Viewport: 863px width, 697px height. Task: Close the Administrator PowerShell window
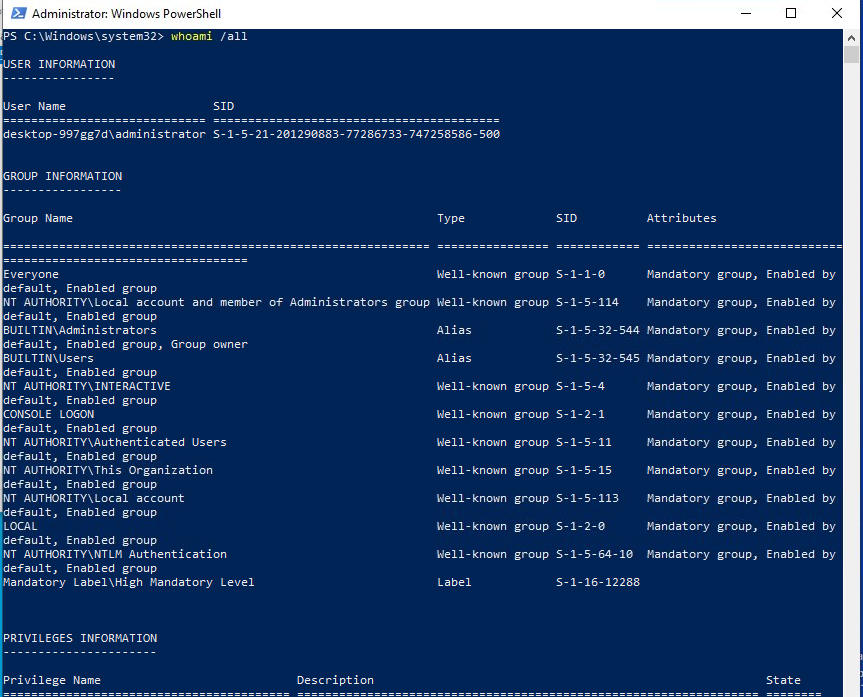click(x=837, y=13)
